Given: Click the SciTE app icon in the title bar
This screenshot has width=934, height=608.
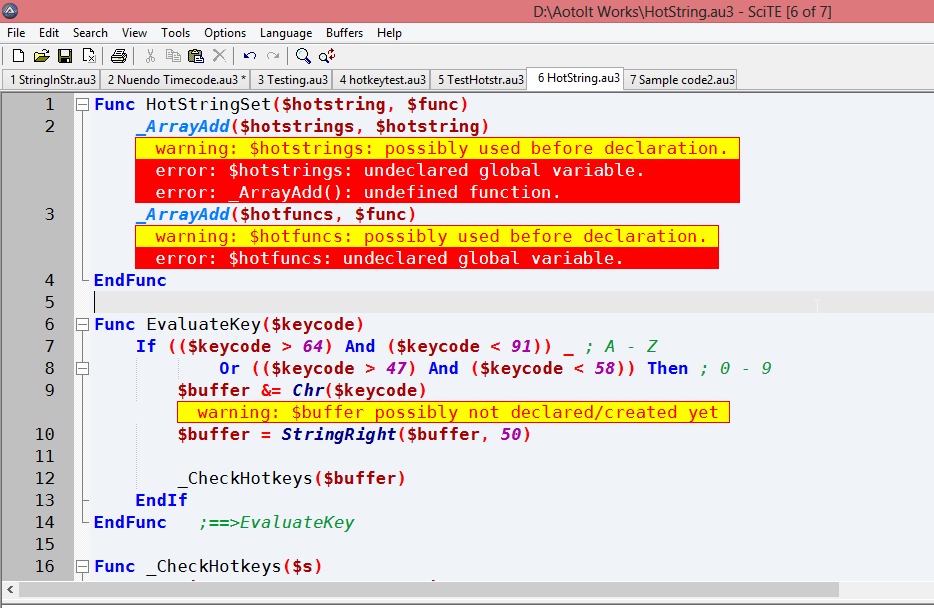Looking at the screenshot, I should [x=10, y=11].
